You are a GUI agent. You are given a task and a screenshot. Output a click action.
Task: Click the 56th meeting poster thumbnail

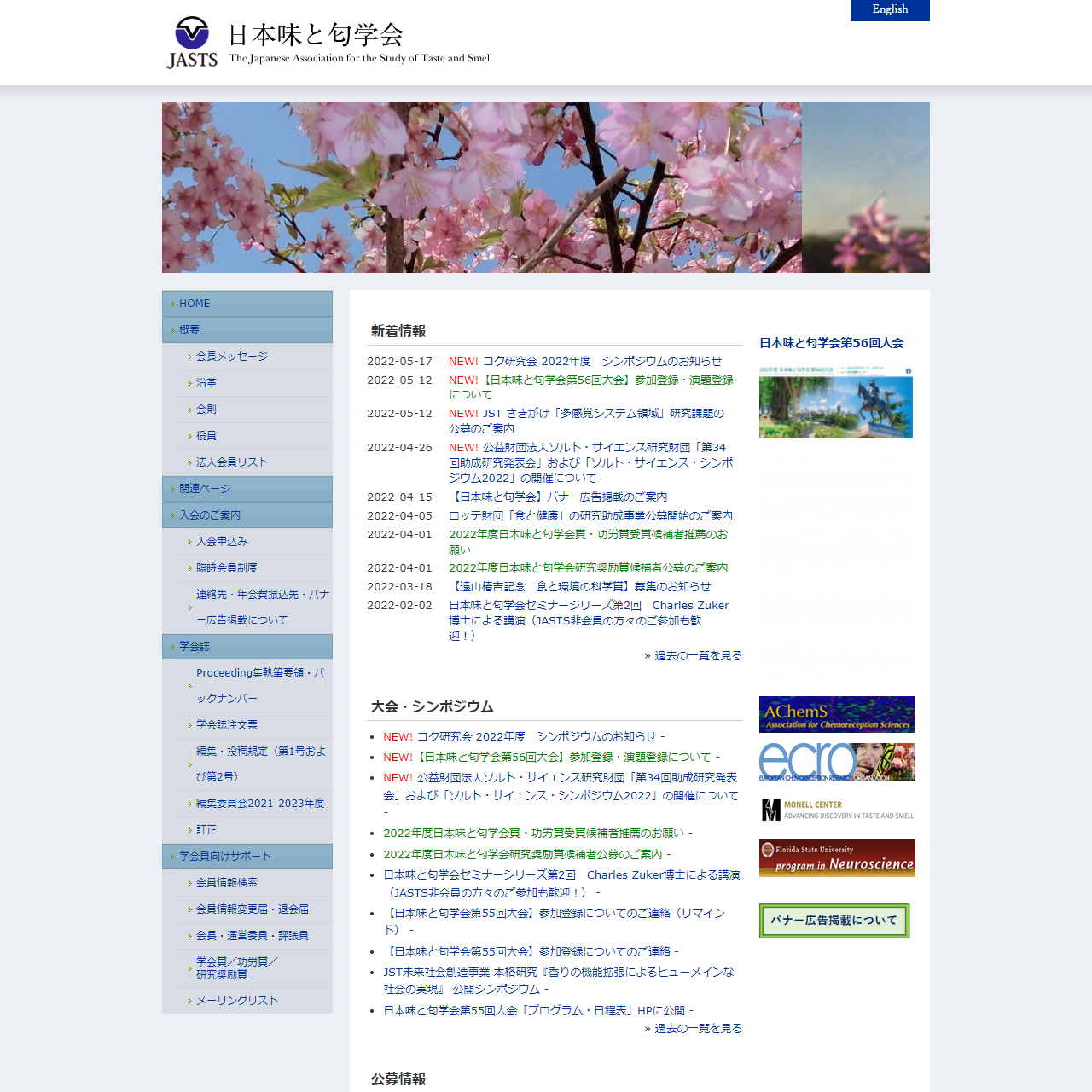tap(835, 403)
